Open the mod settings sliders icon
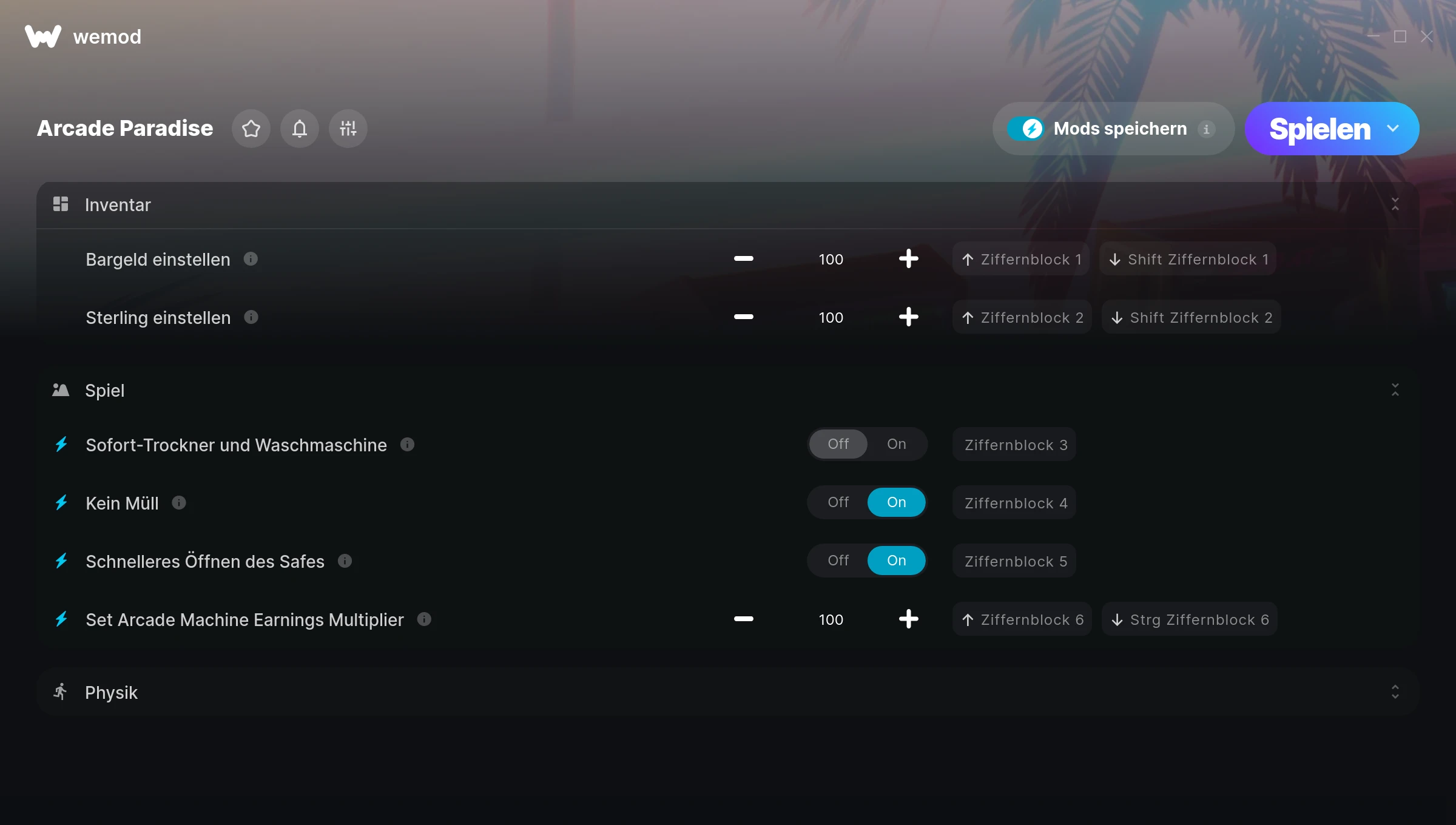Viewport: 1456px width, 825px height. [x=348, y=129]
